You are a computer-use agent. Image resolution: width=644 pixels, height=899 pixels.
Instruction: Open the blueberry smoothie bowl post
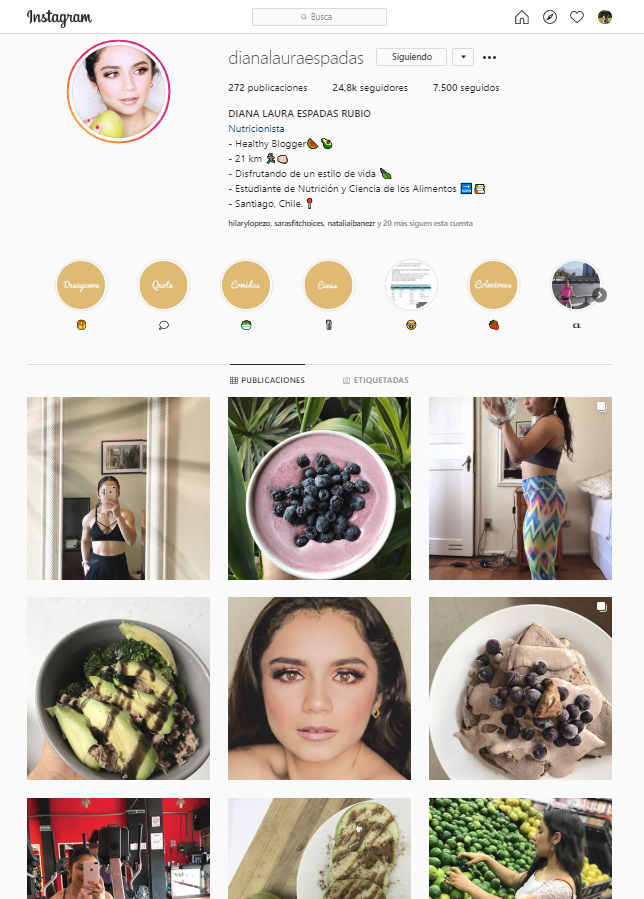click(x=319, y=488)
